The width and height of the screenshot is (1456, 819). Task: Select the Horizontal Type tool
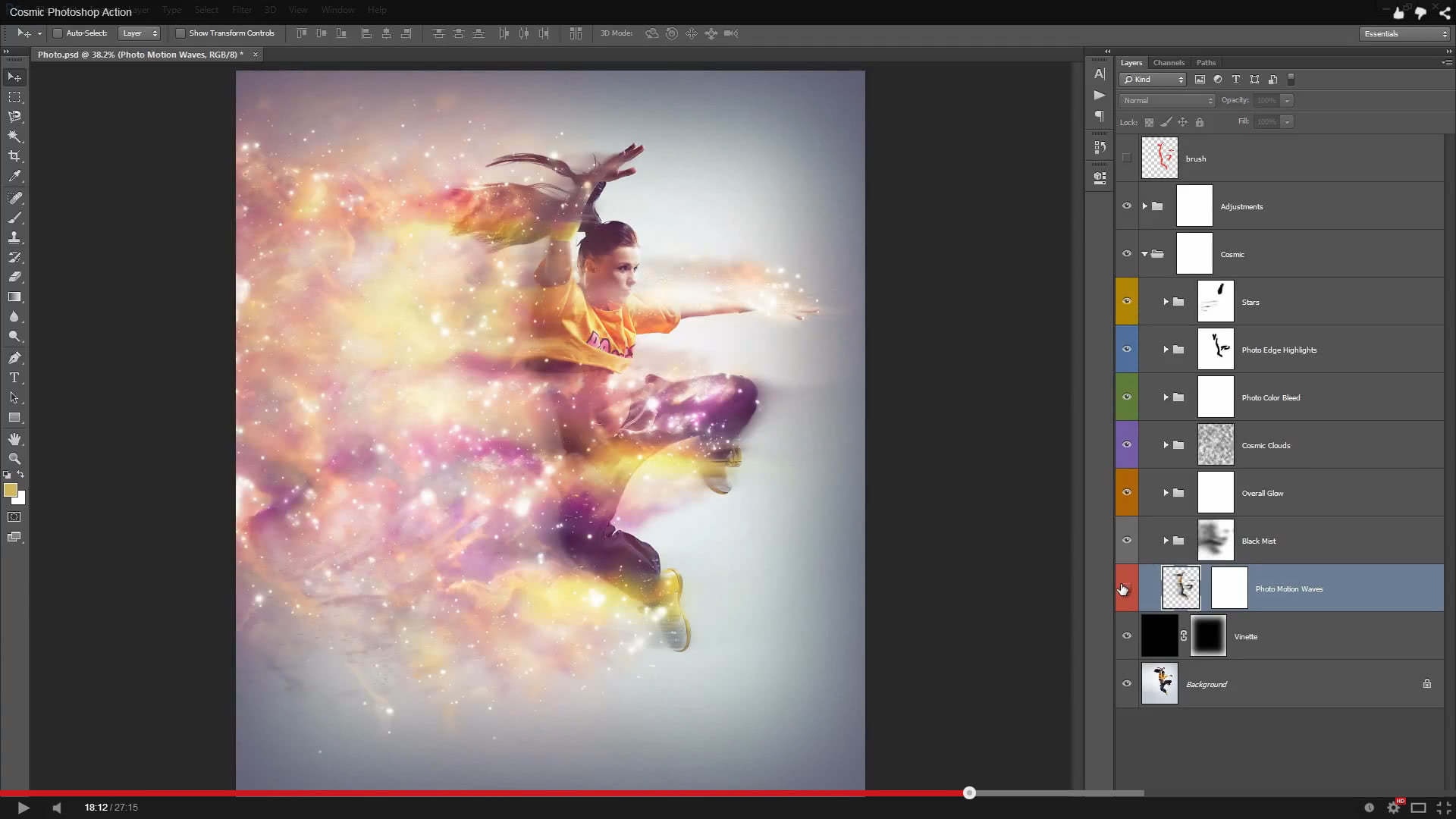(14, 378)
